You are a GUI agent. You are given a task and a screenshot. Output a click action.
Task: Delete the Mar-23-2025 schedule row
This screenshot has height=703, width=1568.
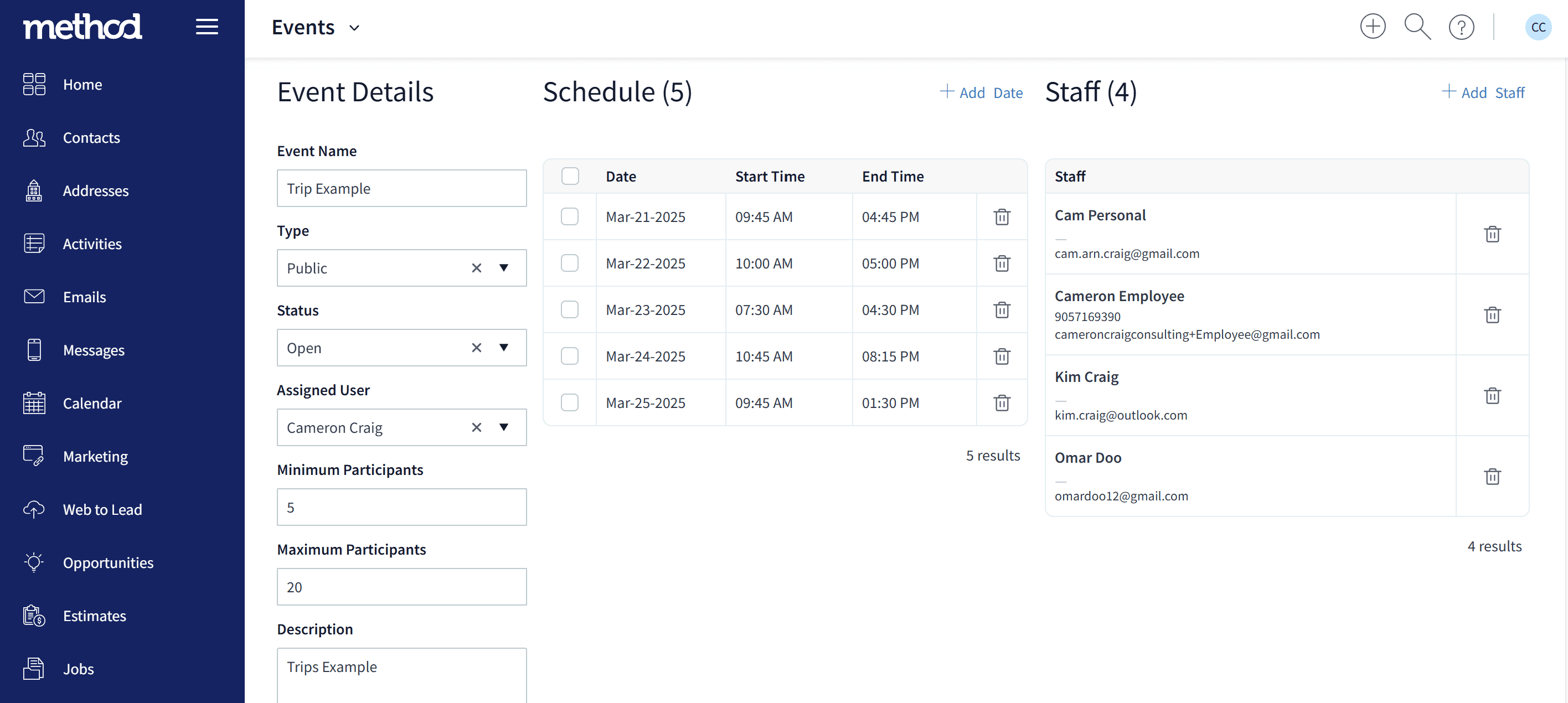(x=1002, y=310)
